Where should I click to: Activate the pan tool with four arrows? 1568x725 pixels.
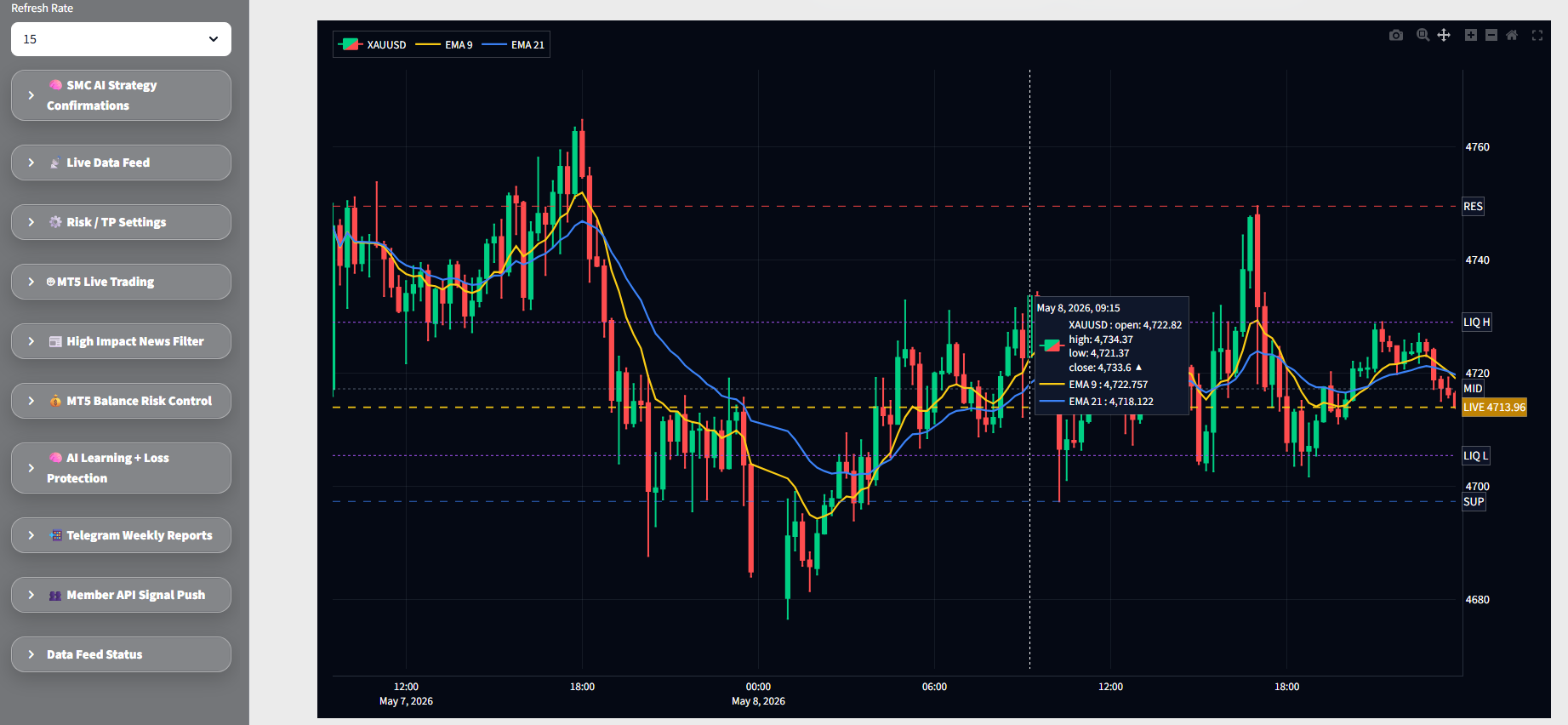pos(1444,35)
